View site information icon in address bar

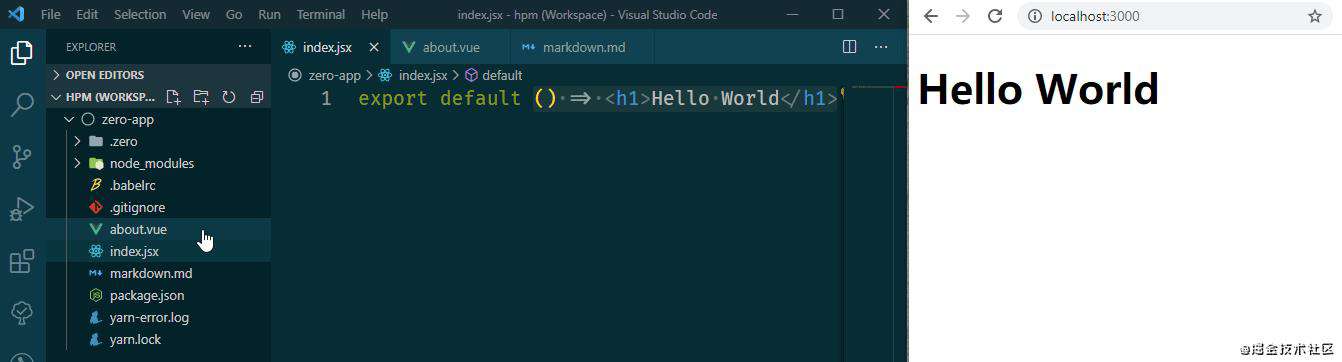(1036, 16)
